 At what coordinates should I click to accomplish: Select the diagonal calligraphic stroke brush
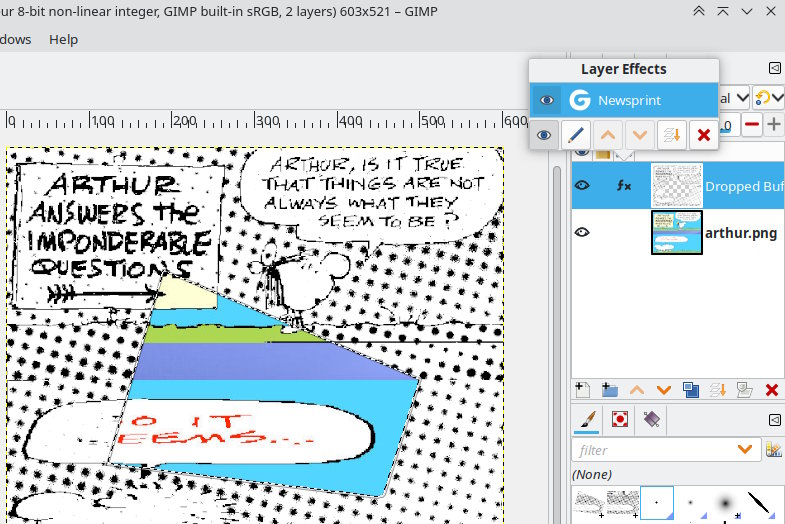coord(758,503)
